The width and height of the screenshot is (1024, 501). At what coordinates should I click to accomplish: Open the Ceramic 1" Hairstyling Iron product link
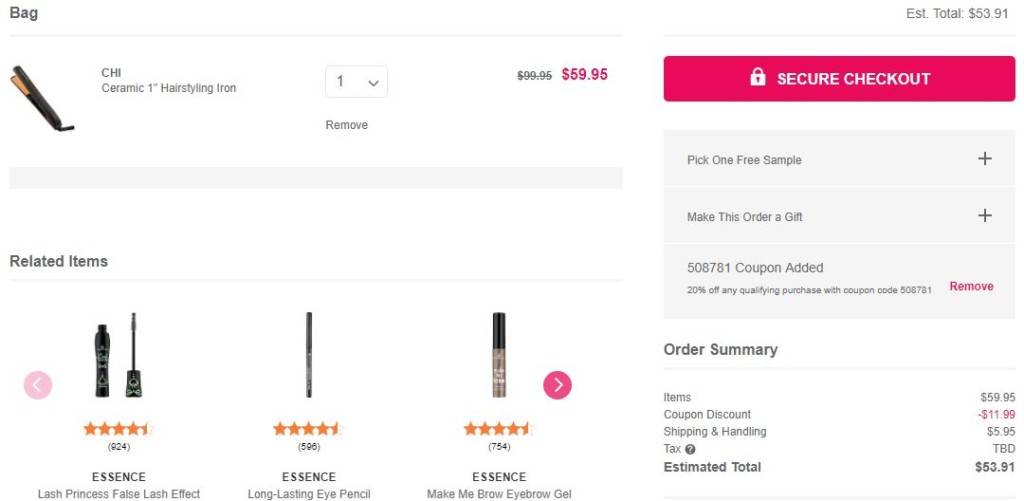click(x=169, y=88)
